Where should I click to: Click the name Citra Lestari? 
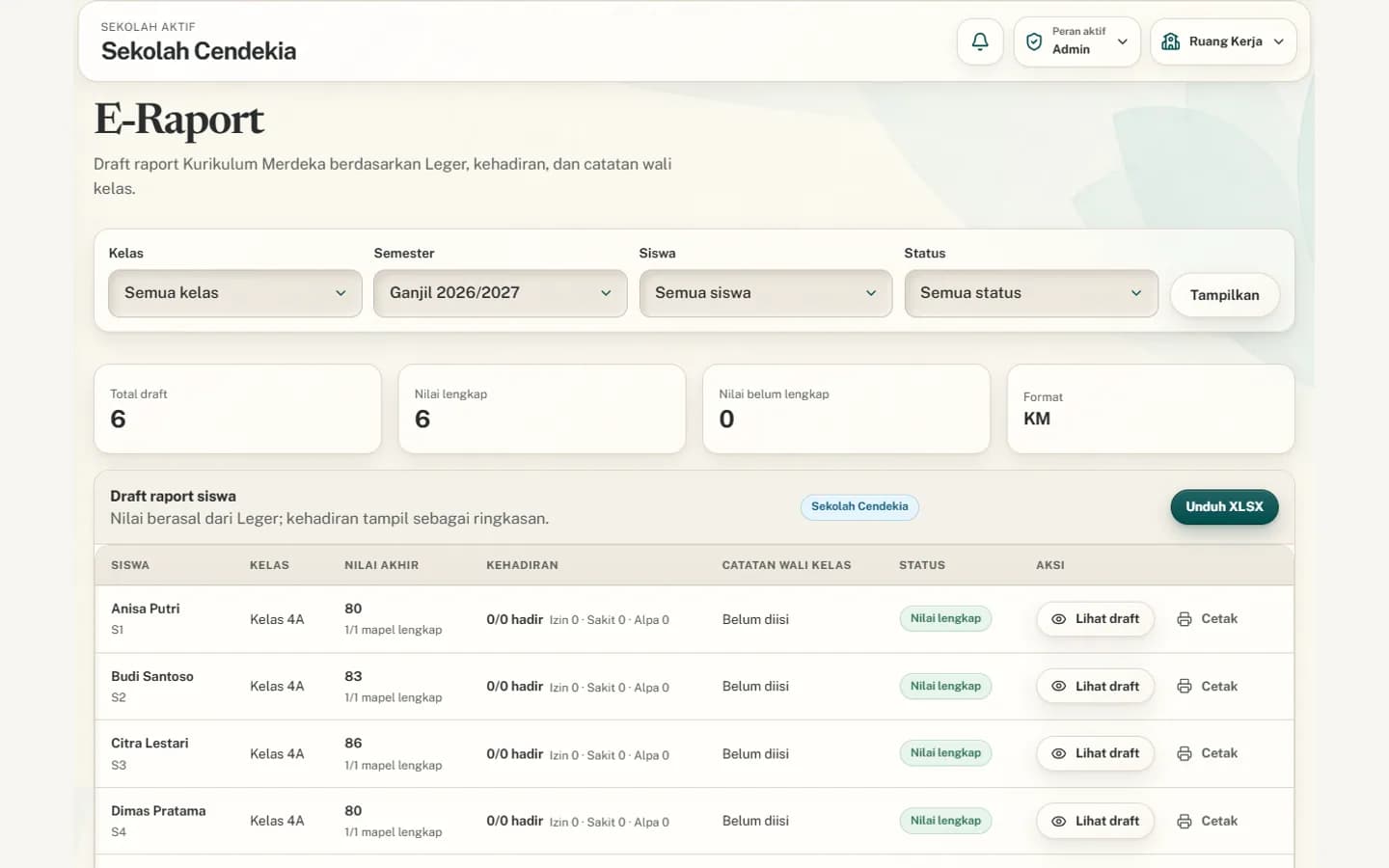(x=150, y=744)
